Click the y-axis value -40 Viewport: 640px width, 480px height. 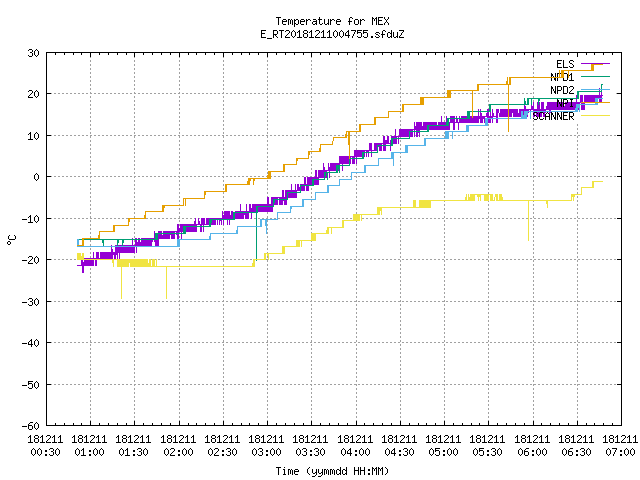click(x=31, y=343)
